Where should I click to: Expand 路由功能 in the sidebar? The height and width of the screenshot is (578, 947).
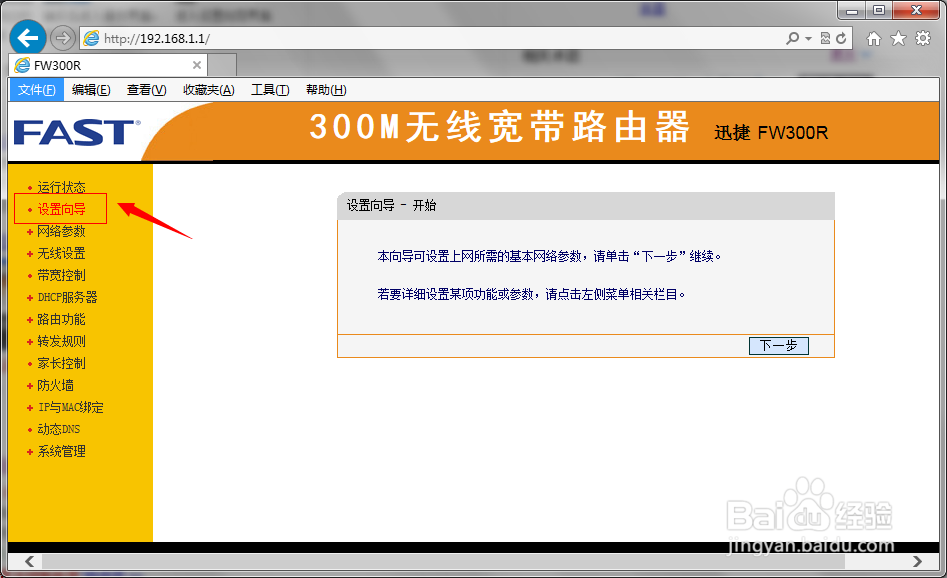pyautogui.click(x=61, y=320)
